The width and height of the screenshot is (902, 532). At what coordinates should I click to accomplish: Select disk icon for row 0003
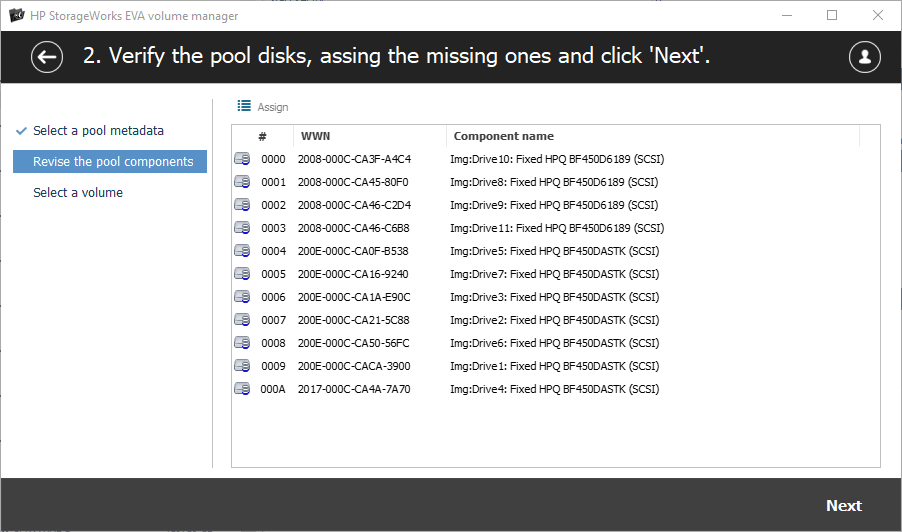coord(242,228)
